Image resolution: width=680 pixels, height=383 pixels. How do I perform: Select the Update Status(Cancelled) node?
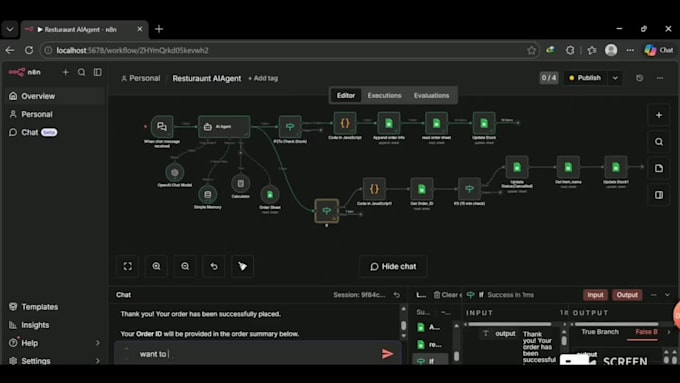coord(517,167)
